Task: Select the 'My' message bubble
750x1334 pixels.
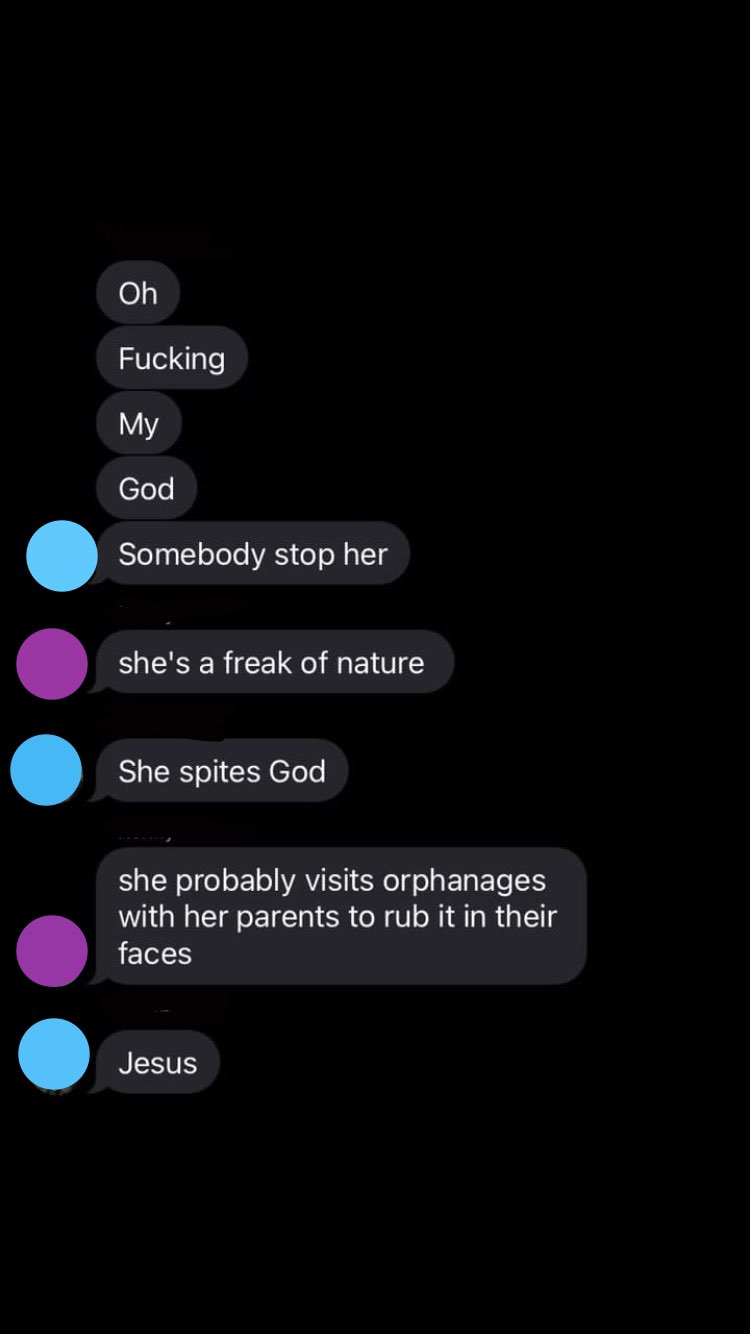Action: [139, 423]
